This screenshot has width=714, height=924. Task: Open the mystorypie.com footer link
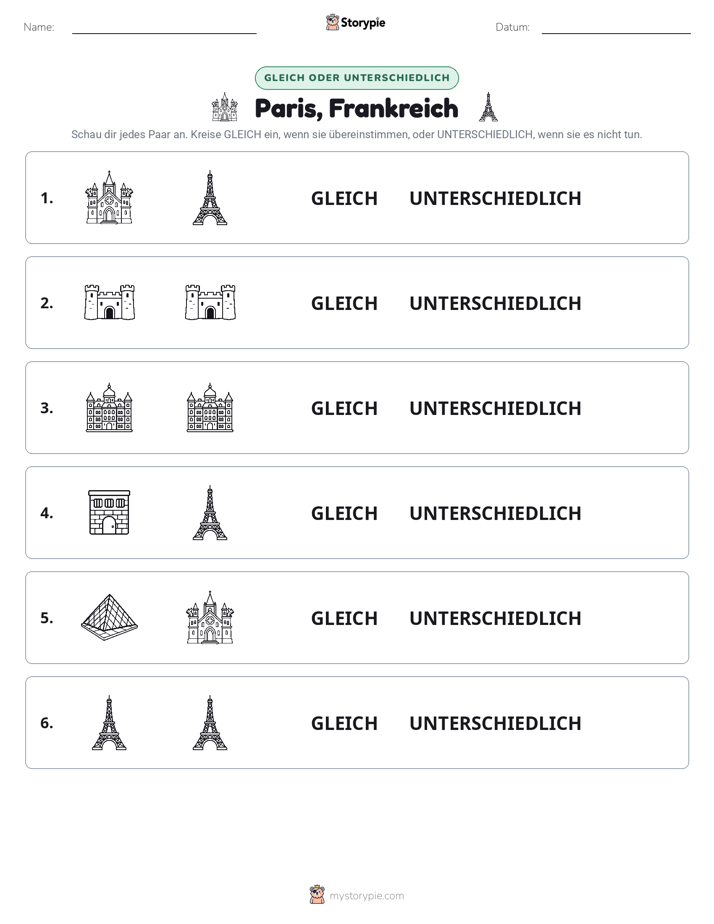[357, 895]
